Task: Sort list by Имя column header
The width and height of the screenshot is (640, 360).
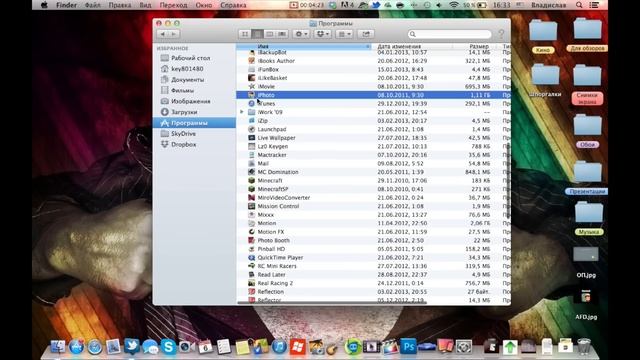Action: coord(304,47)
